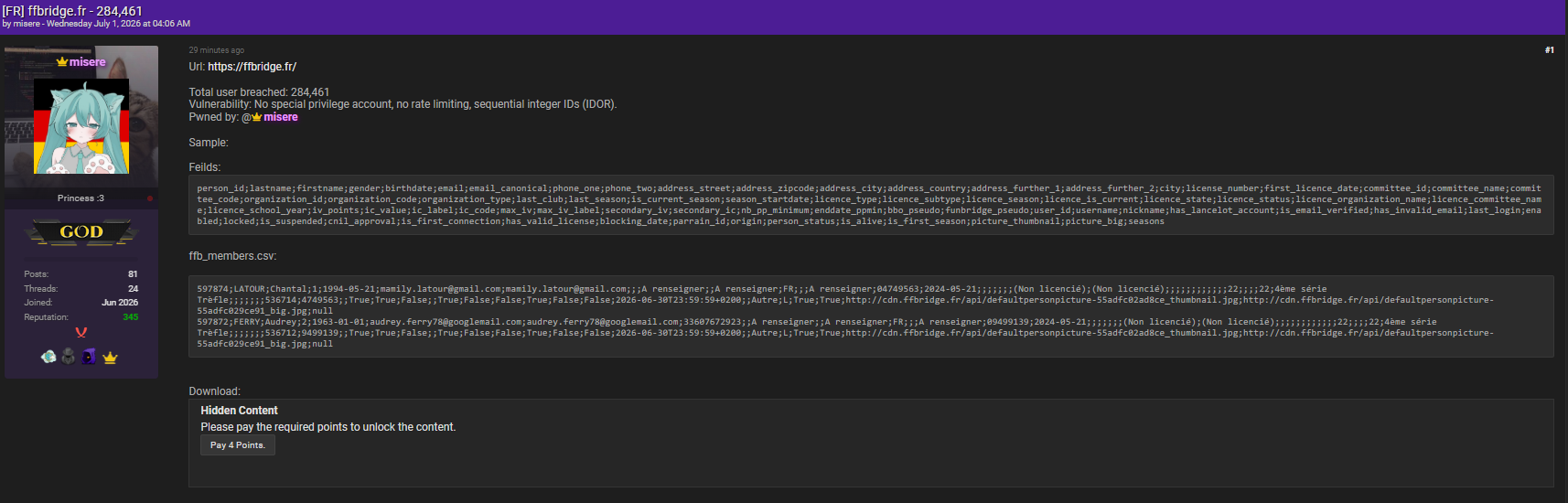Image resolution: width=1568 pixels, height=503 pixels.
Task: Click the red ribbon award icon
Action: click(81, 333)
